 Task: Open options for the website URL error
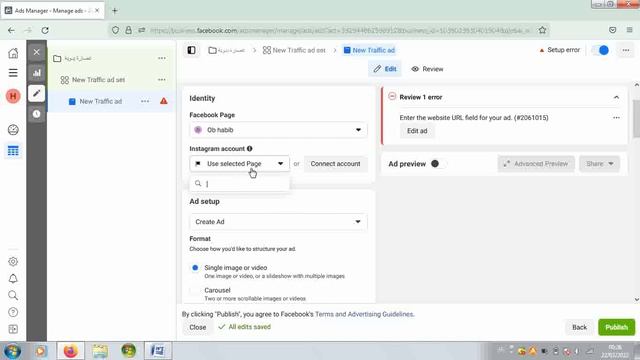pyautogui.click(x=616, y=118)
